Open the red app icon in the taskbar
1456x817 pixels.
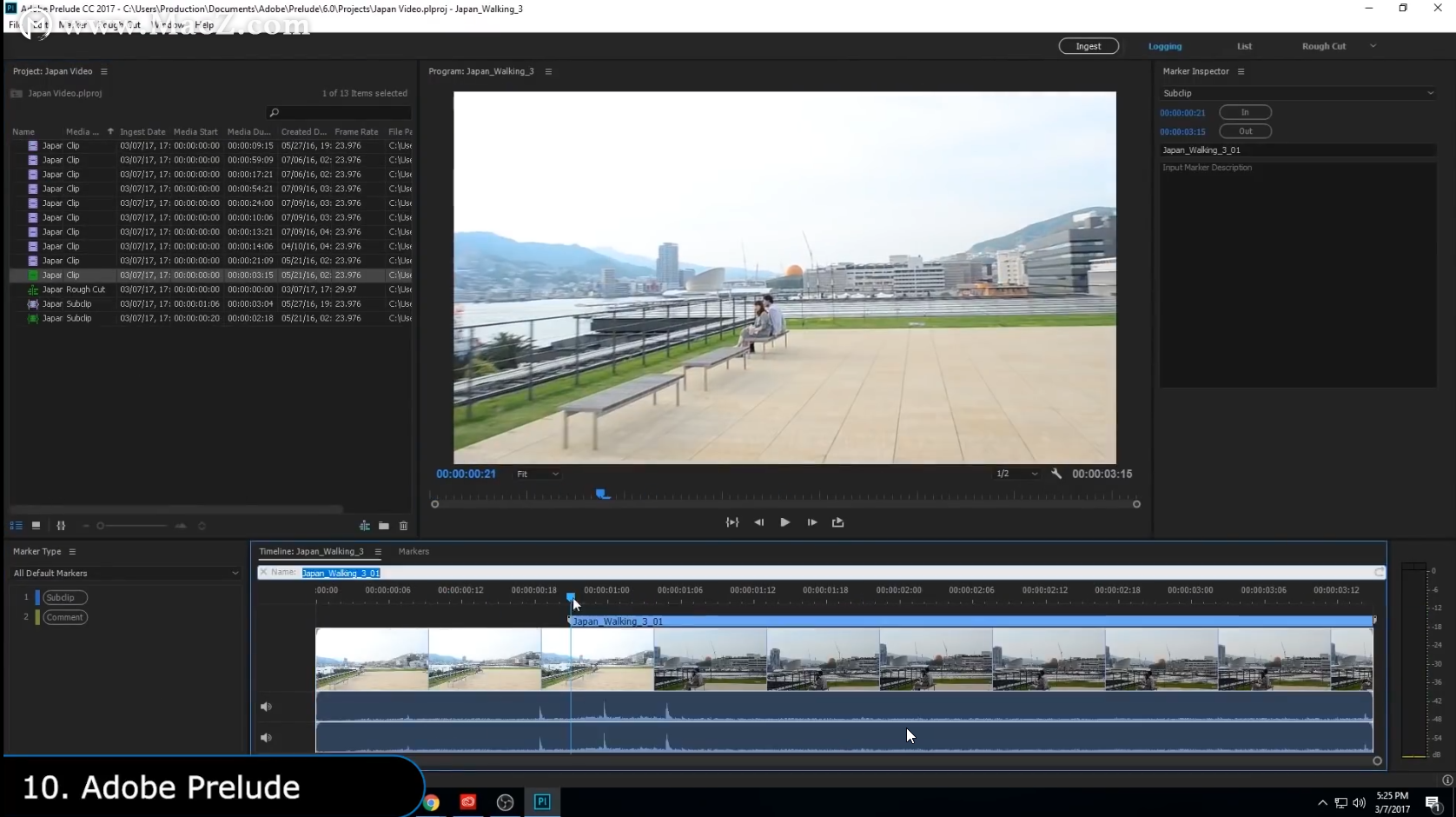(x=468, y=802)
